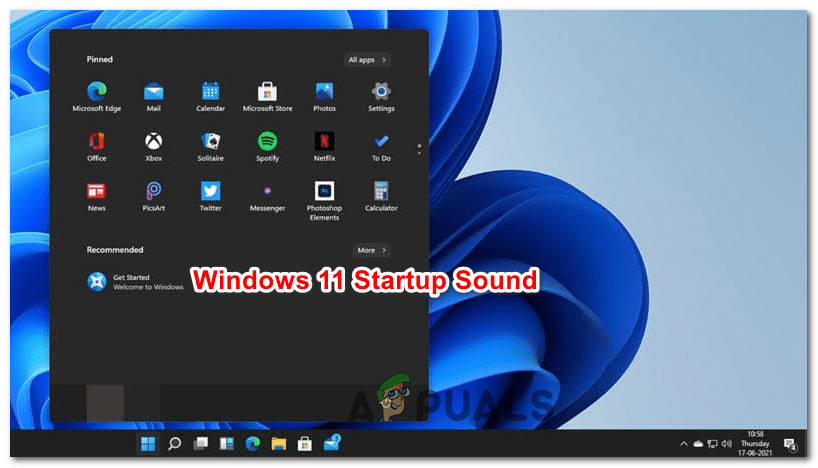Open the To Do app
This screenshot has height=468, width=818.
click(x=381, y=147)
